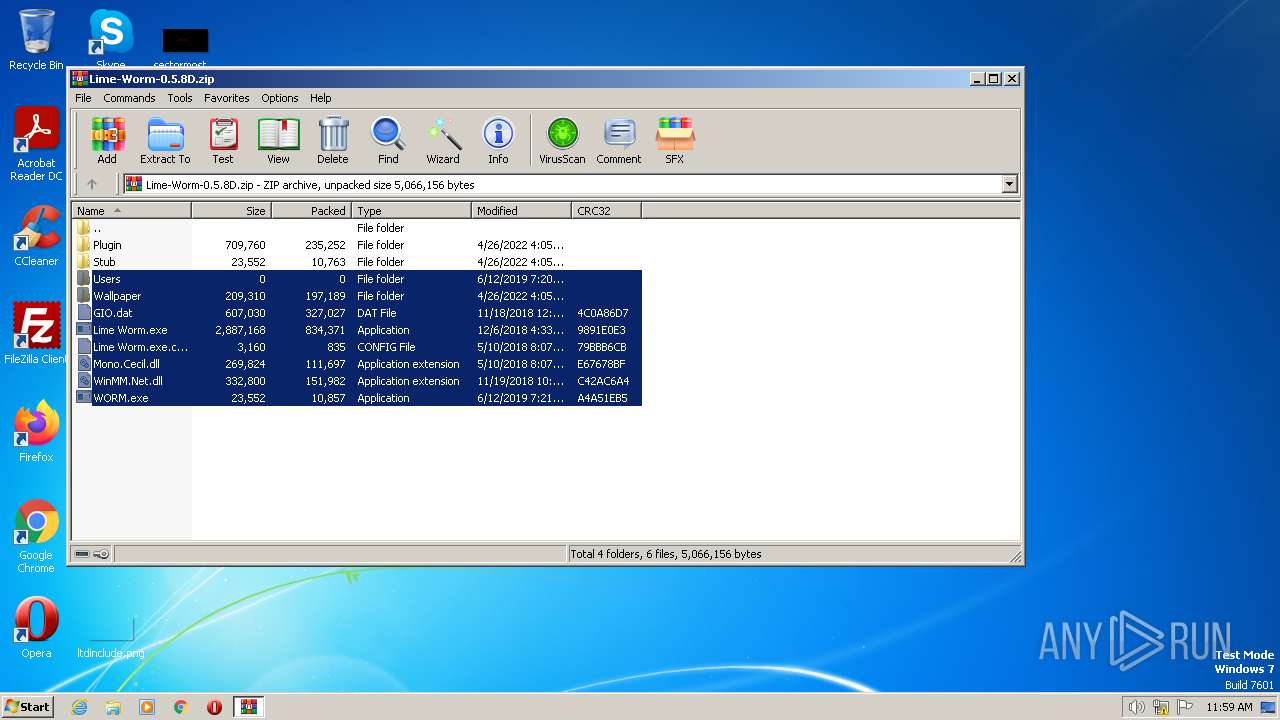1280x720 pixels.
Task: Open the Favorites menu
Action: (227, 98)
